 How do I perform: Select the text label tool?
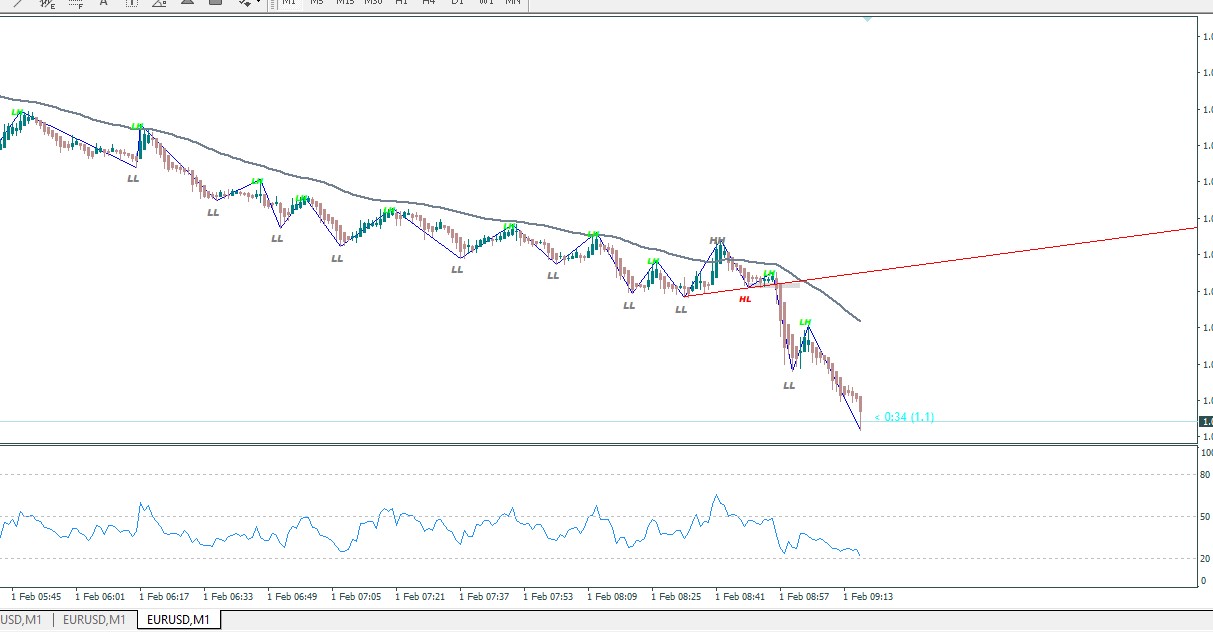(131, 3)
